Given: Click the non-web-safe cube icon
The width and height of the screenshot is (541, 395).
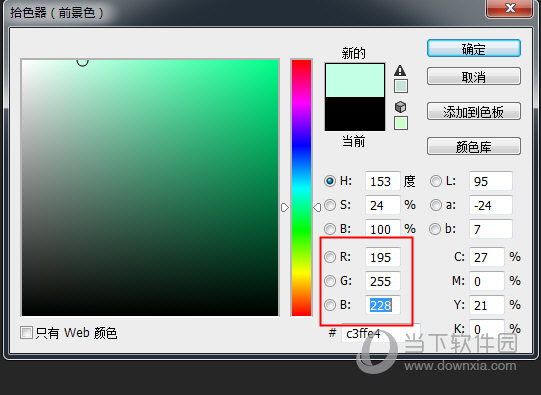Looking at the screenshot, I should 400,107.
